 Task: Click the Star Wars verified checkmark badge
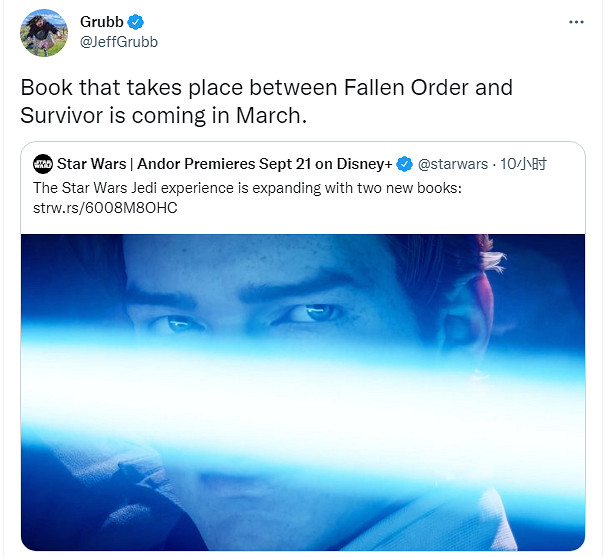pos(404,164)
